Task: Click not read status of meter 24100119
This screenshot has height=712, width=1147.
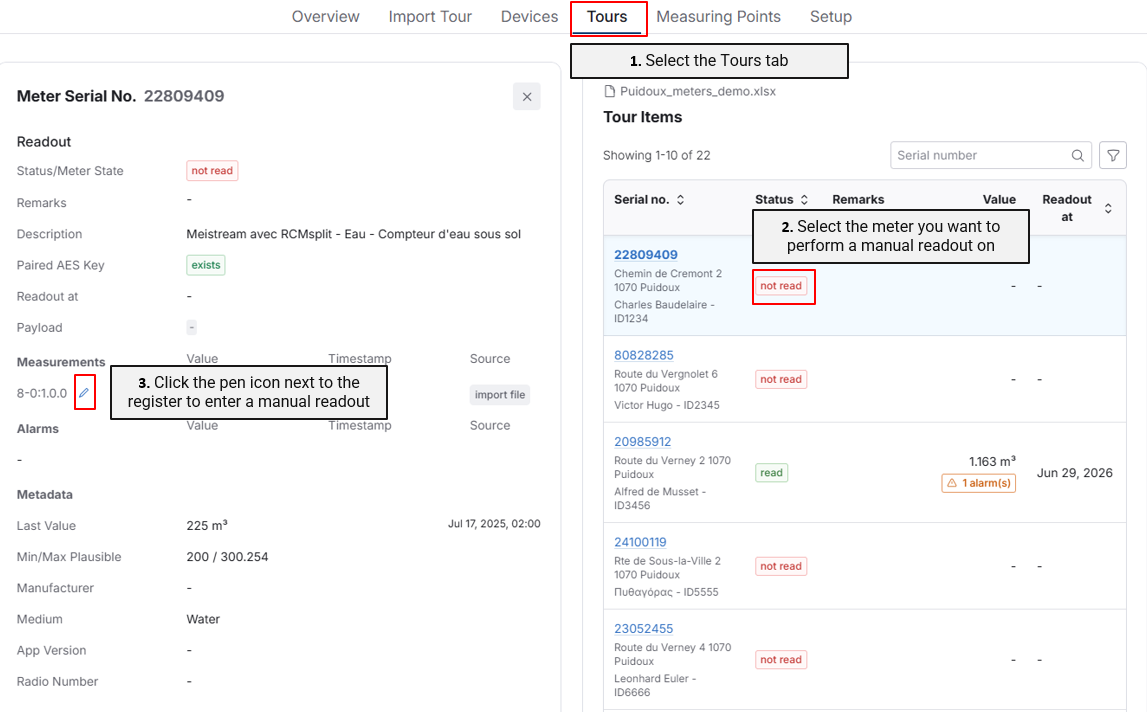Action: click(x=781, y=566)
